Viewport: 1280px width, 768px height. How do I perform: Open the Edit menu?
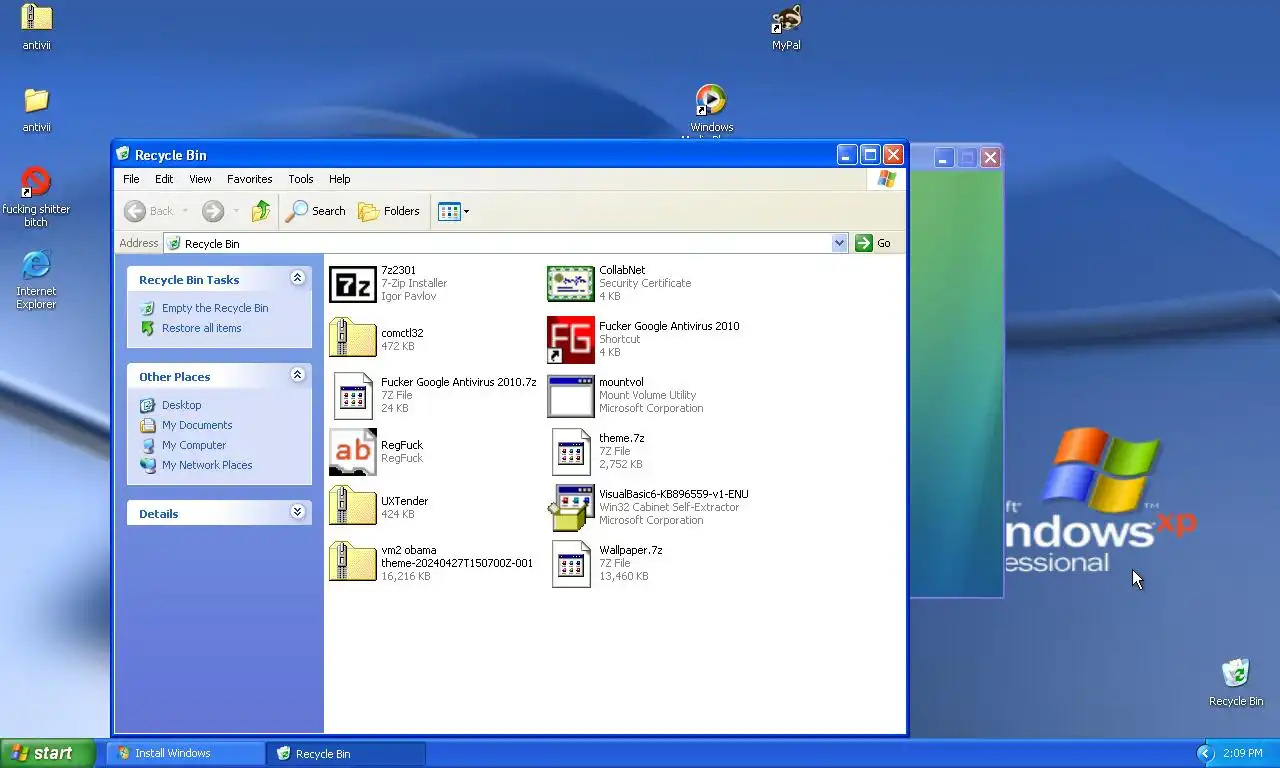coord(164,179)
